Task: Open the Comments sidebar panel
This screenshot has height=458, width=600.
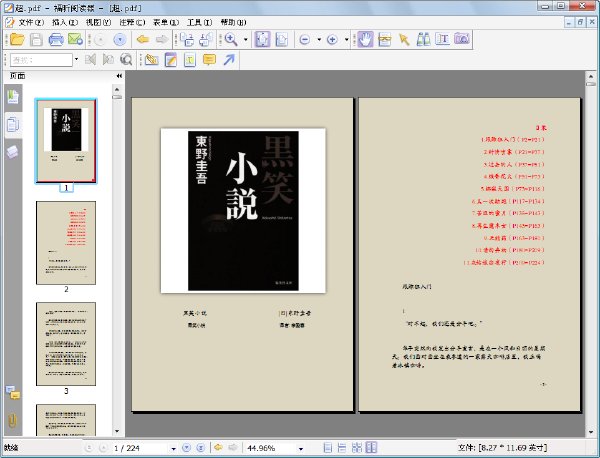Action: pos(13,393)
